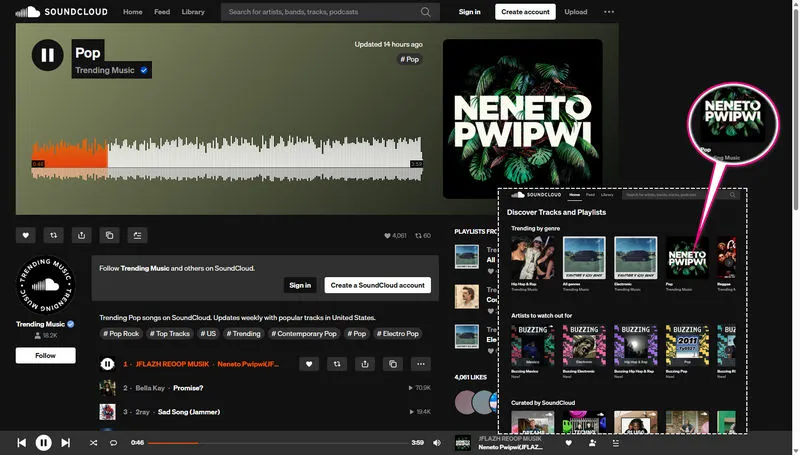Open the Library nav item
The image size is (800, 455).
coord(193,12)
